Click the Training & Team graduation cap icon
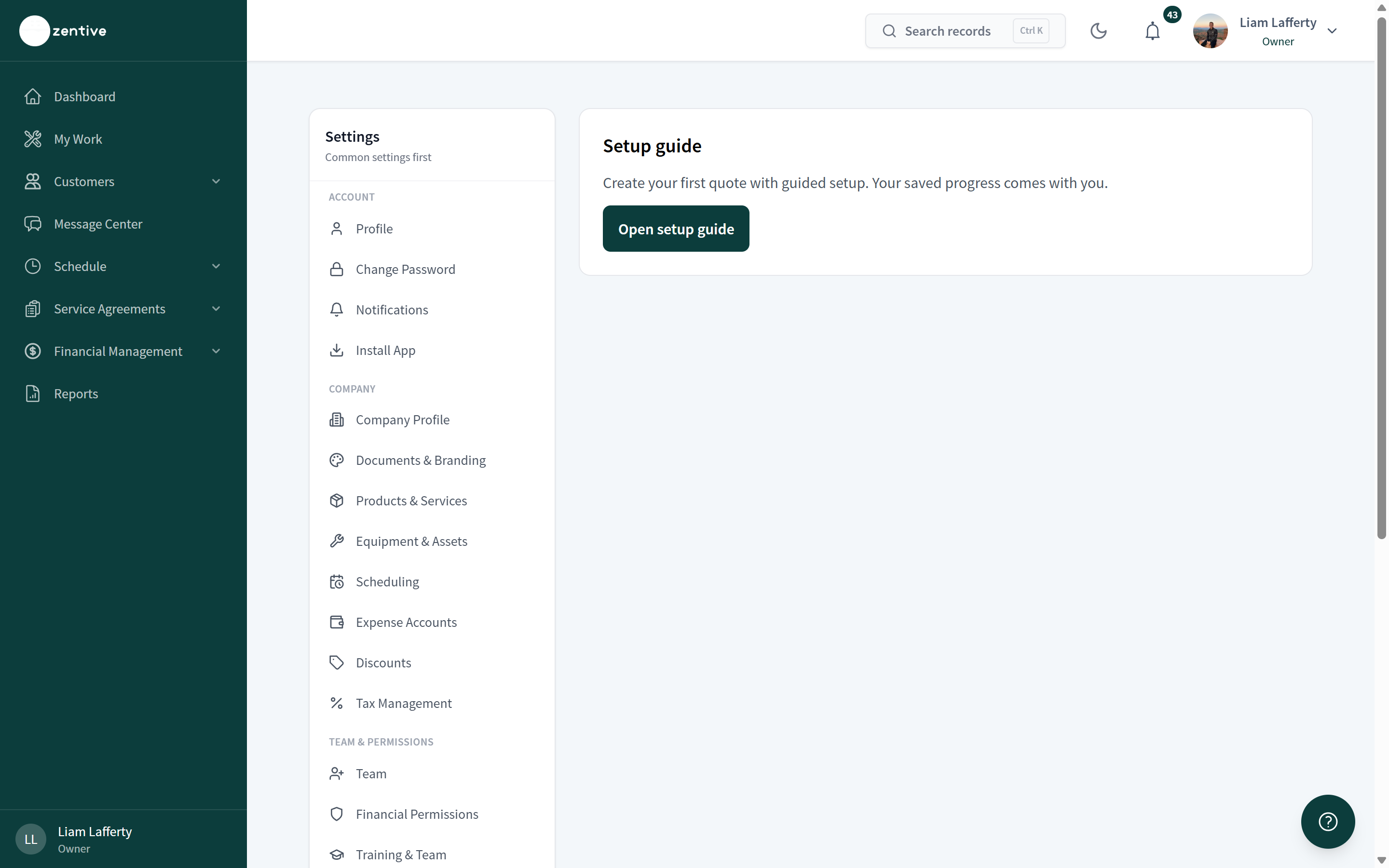1389x868 pixels. (337, 855)
